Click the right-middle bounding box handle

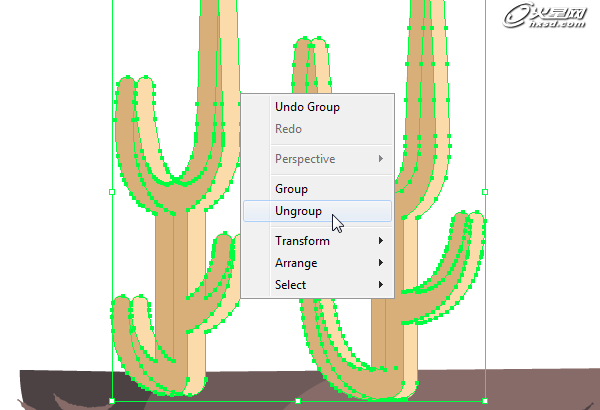pyautogui.click(x=485, y=192)
